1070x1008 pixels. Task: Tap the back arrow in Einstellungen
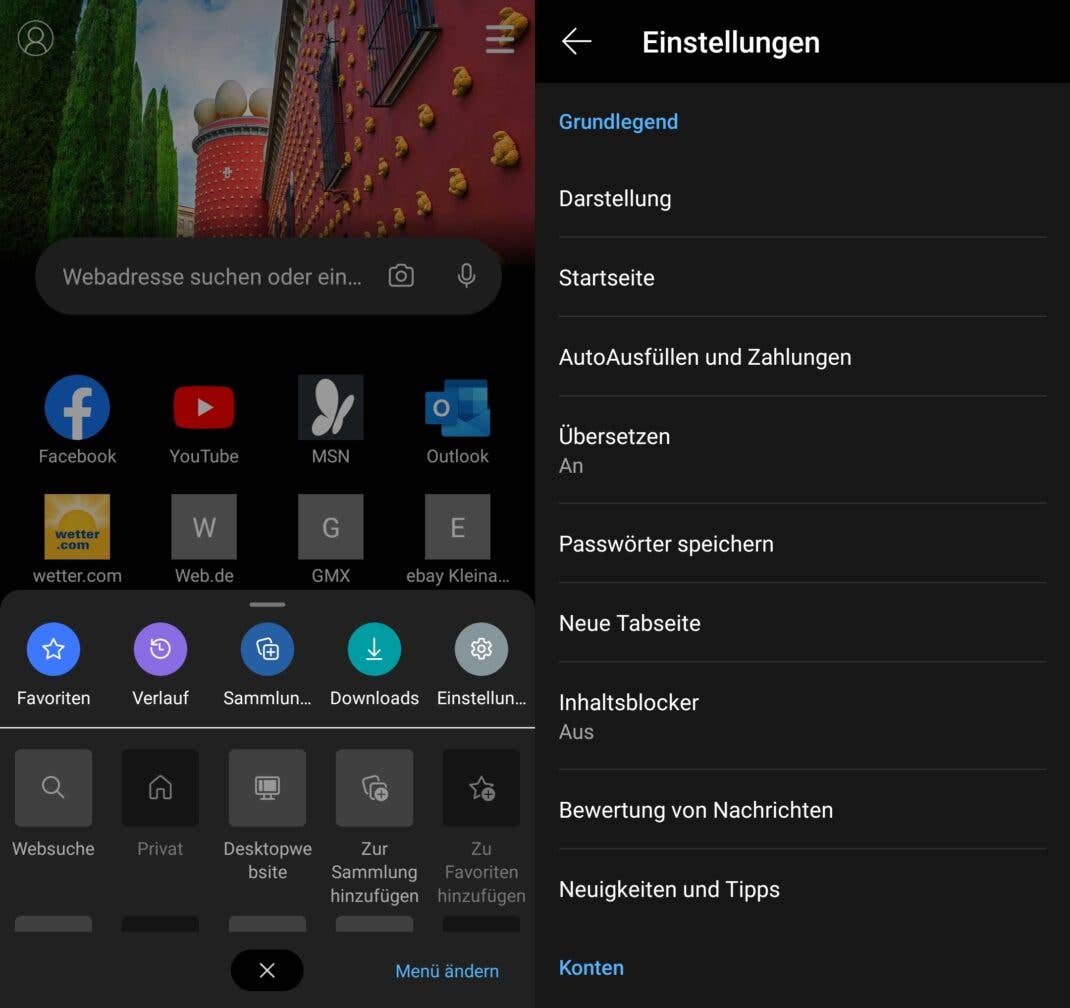(x=577, y=41)
